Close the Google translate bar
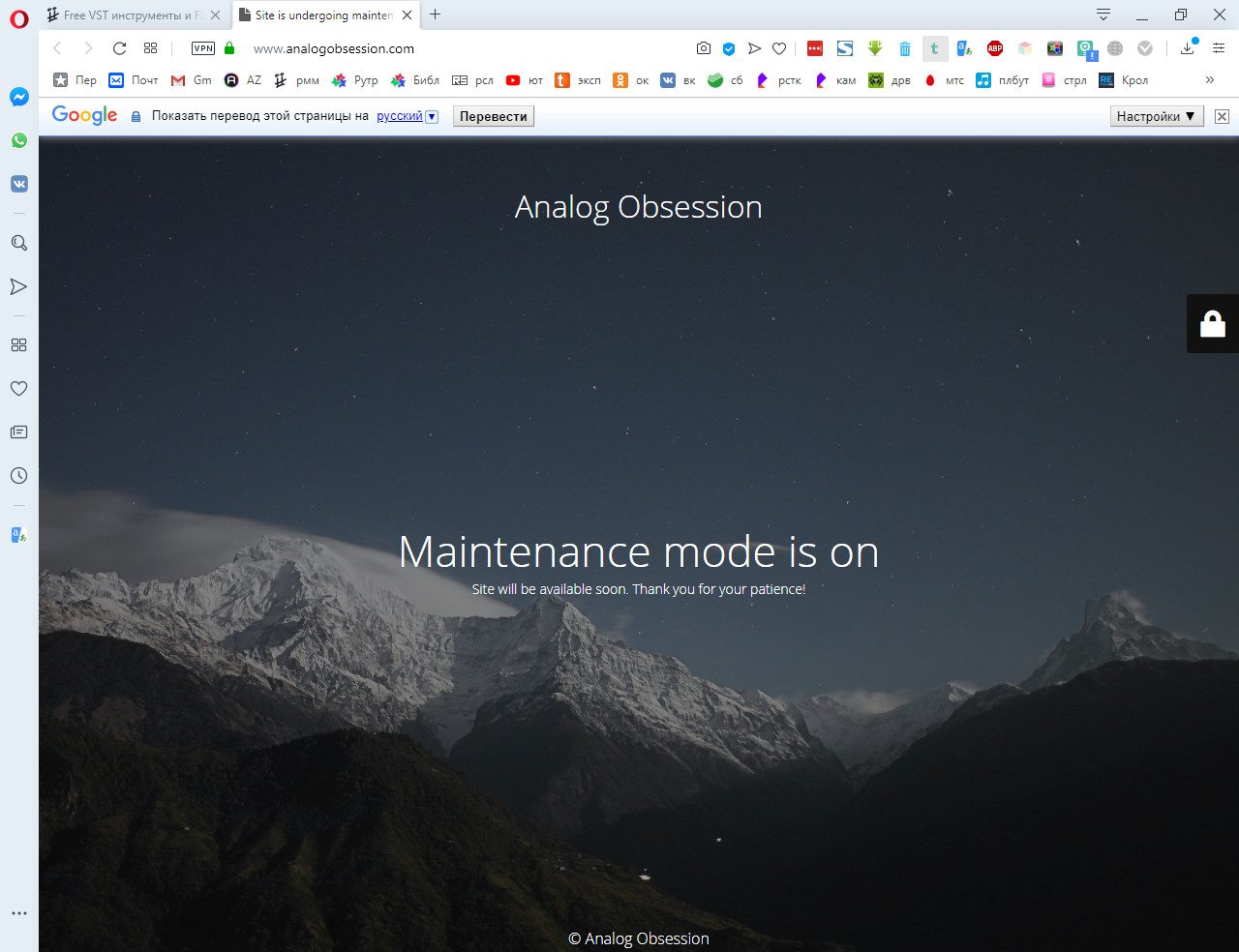 [1222, 116]
